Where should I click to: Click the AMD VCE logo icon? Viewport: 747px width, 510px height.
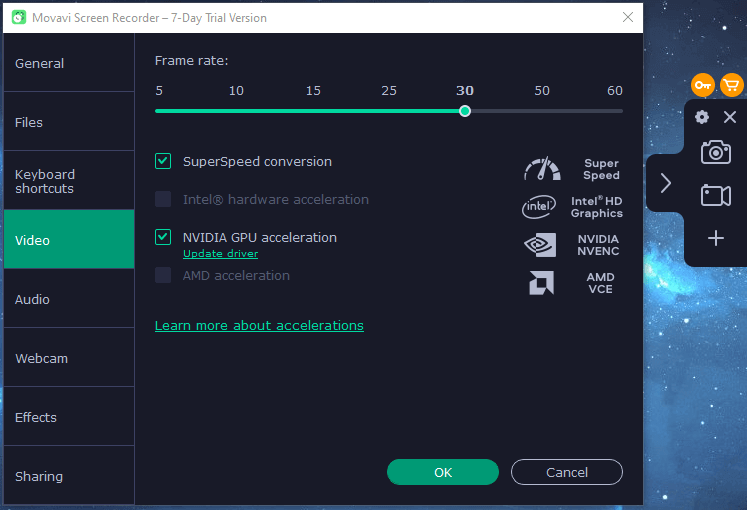tap(542, 283)
